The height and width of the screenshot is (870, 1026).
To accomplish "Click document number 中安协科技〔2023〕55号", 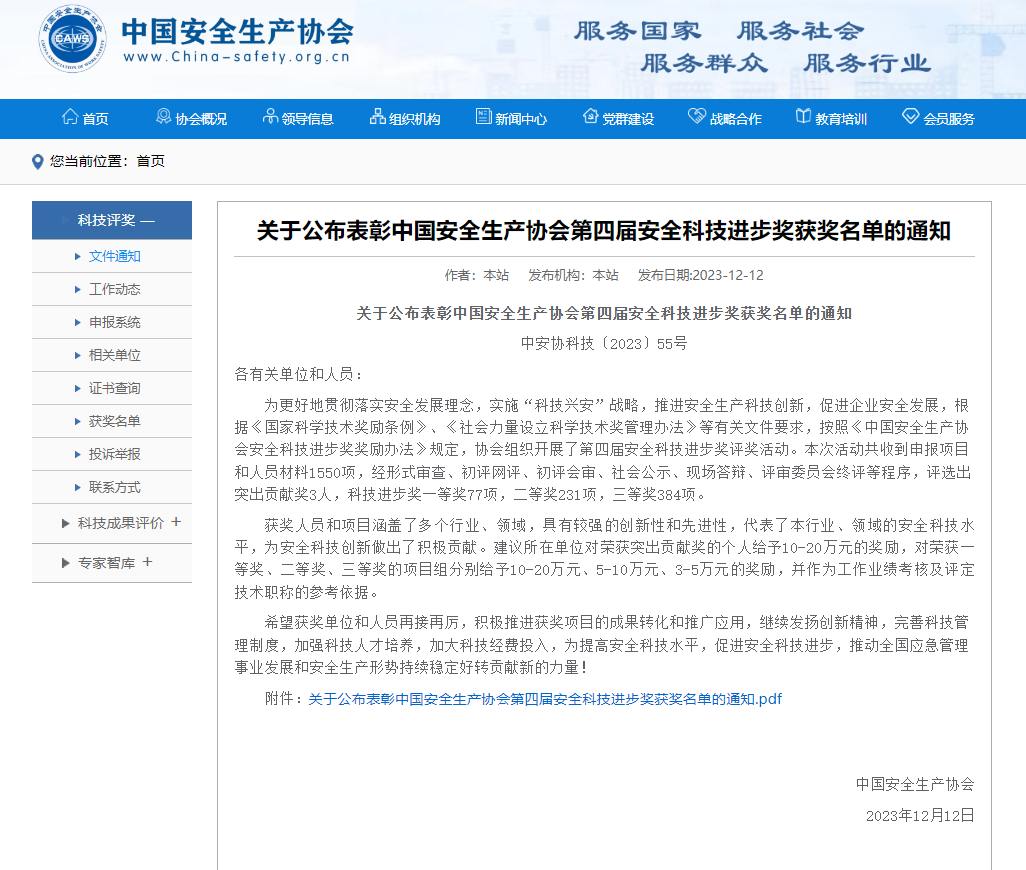I will pyautogui.click(x=604, y=343).
